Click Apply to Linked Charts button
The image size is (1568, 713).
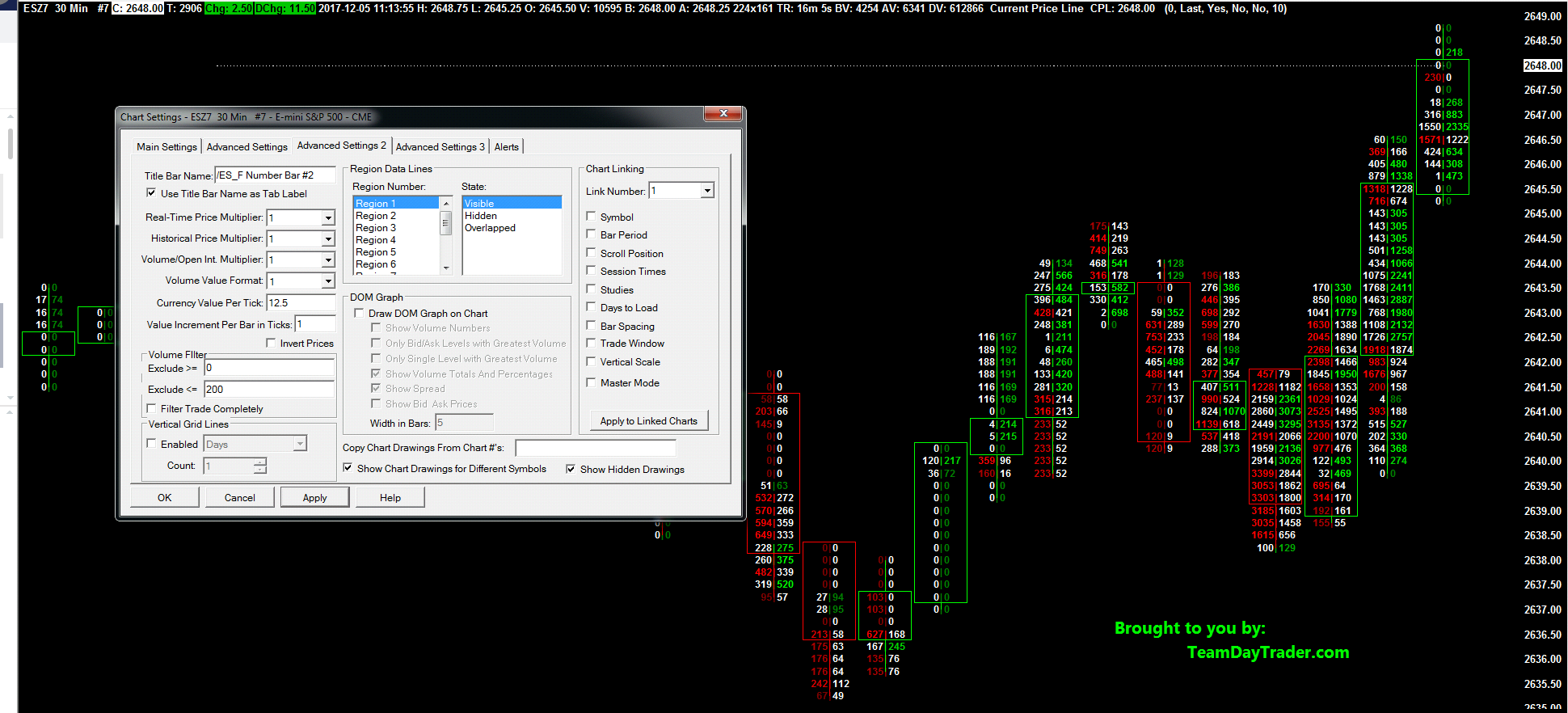pos(648,420)
